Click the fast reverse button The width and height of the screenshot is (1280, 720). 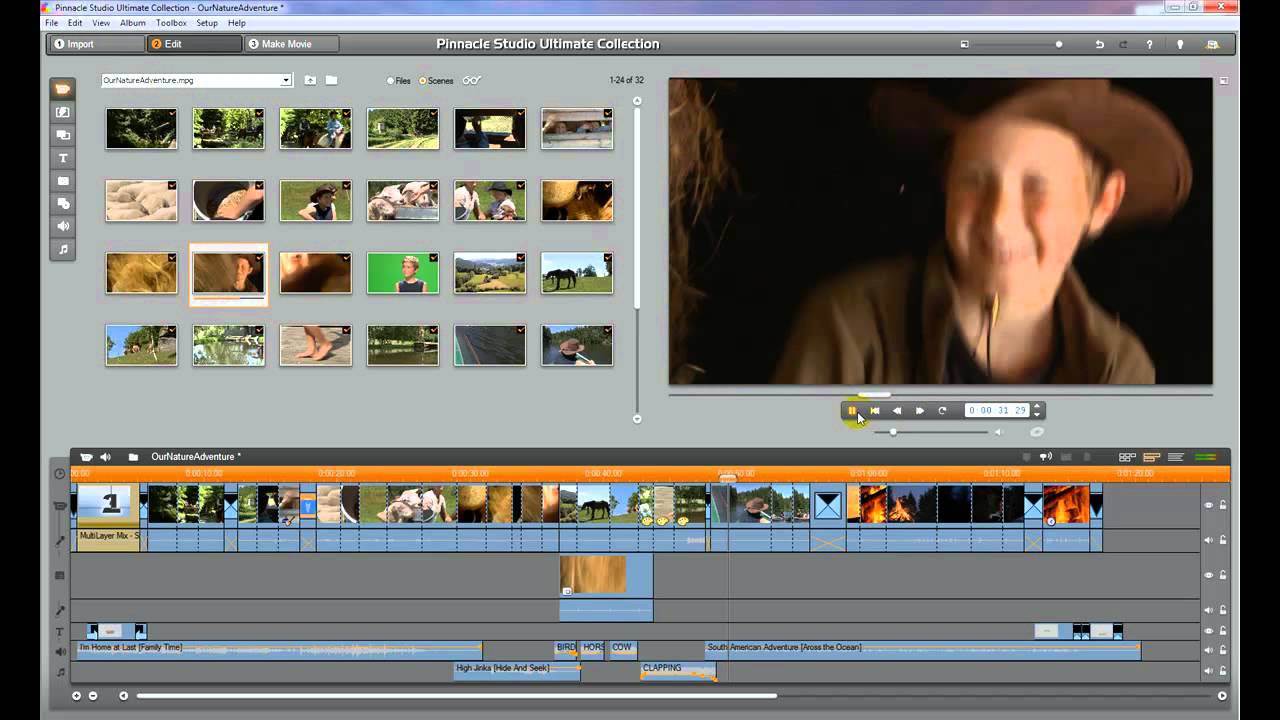(897, 410)
